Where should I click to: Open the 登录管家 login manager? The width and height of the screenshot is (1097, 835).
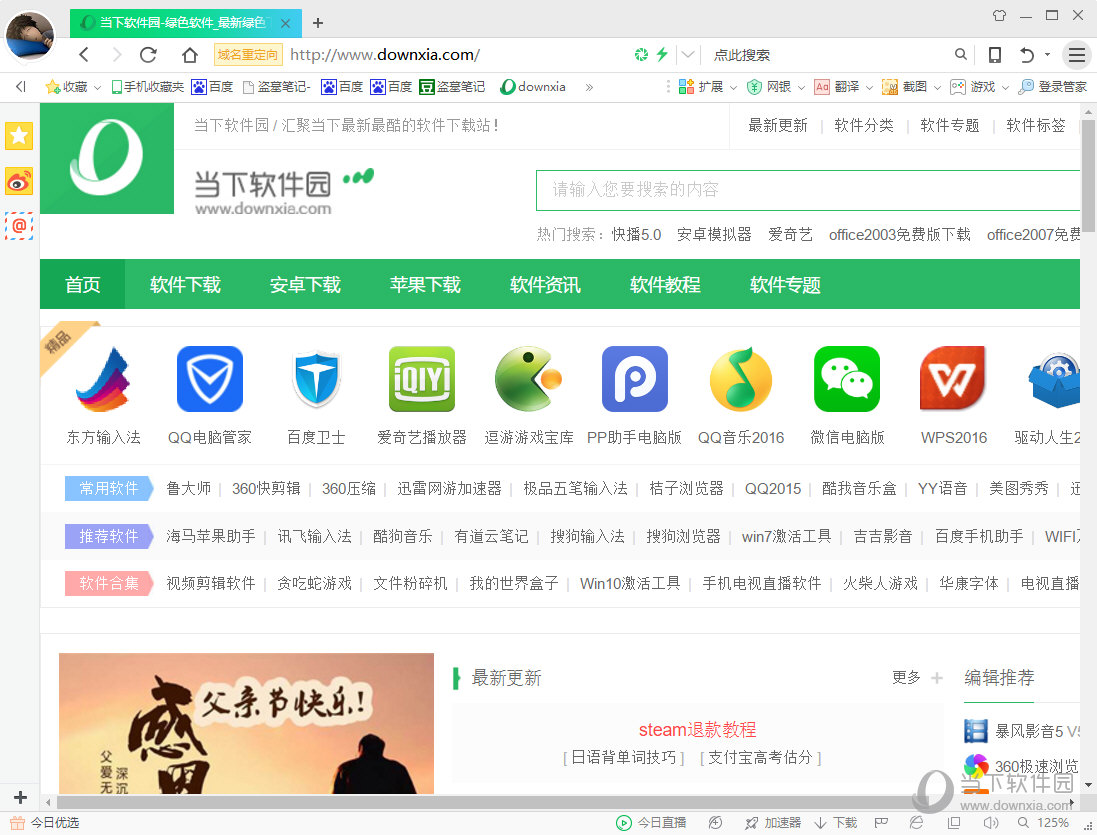[x=1062, y=87]
